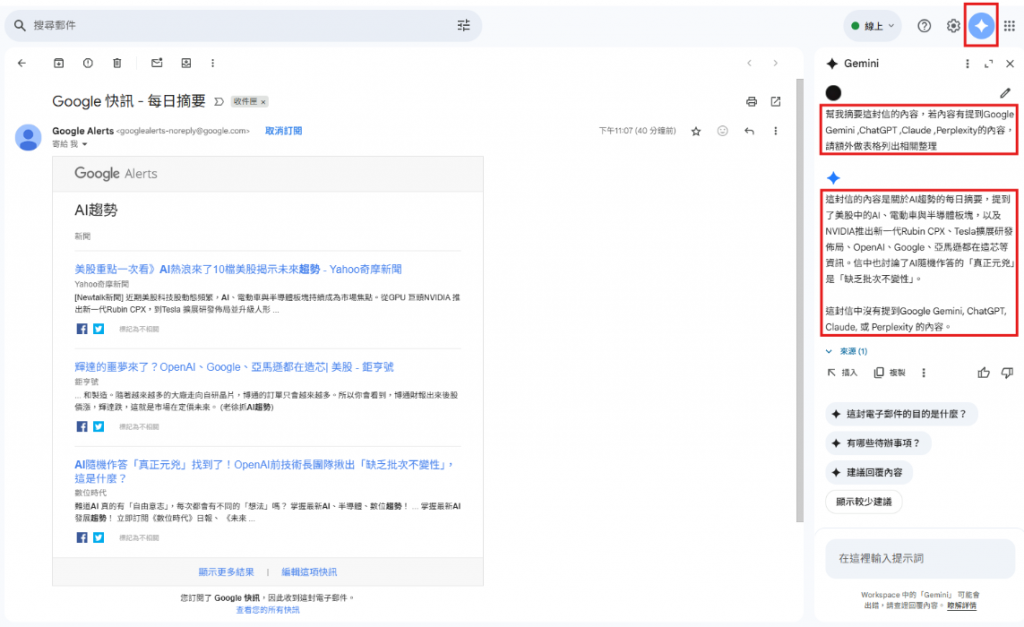Image resolution: width=1024 pixels, height=627 pixels.
Task: Share the 數位時代 article on Twitter
Action: coord(98,538)
